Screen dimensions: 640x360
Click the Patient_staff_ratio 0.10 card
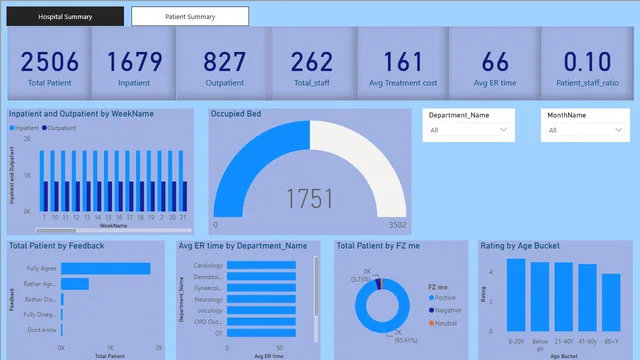tap(587, 64)
